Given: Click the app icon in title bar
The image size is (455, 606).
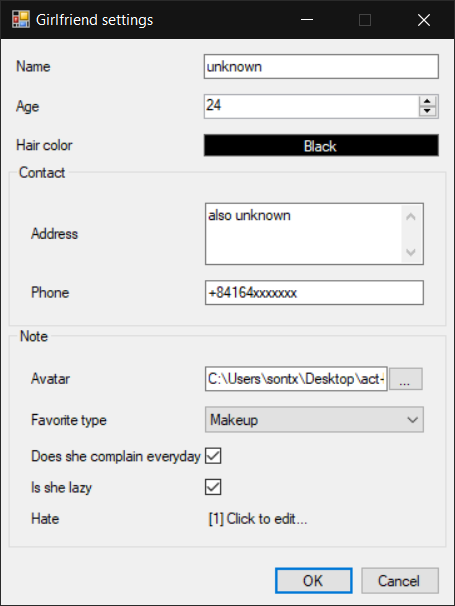Looking at the screenshot, I should [21, 20].
